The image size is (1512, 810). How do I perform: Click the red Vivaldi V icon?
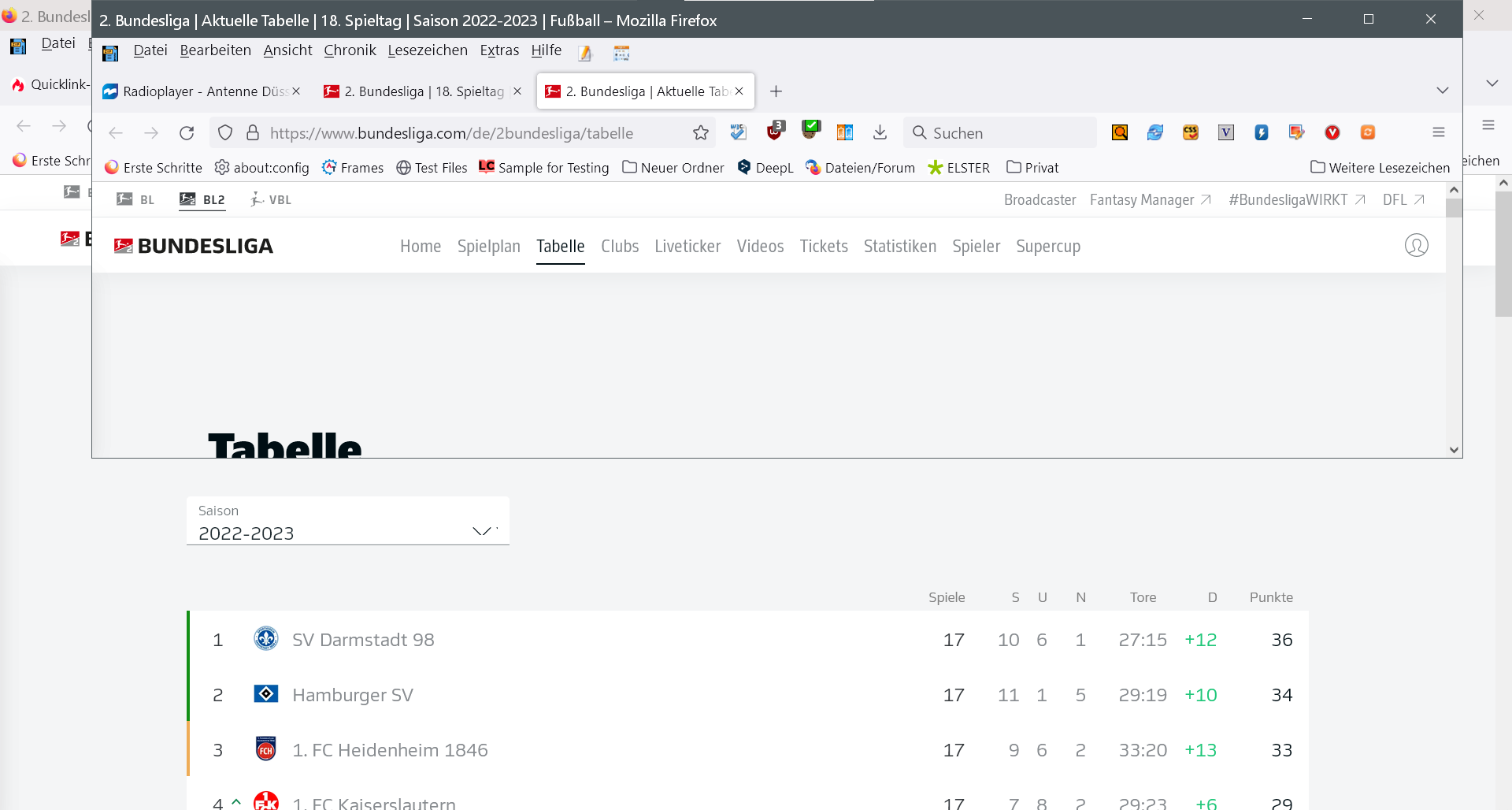[1332, 132]
